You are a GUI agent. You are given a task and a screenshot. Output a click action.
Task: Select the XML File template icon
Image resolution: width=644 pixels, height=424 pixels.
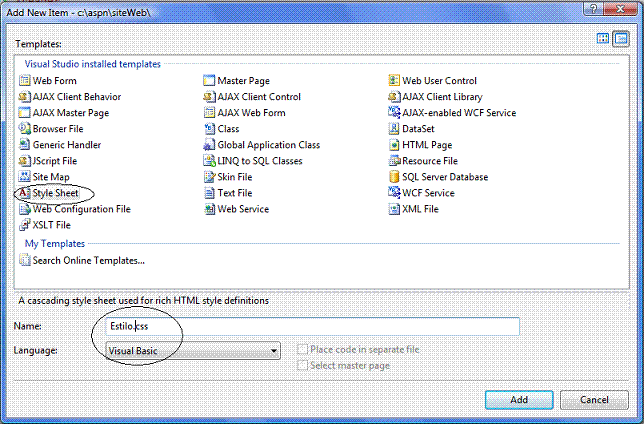point(394,209)
